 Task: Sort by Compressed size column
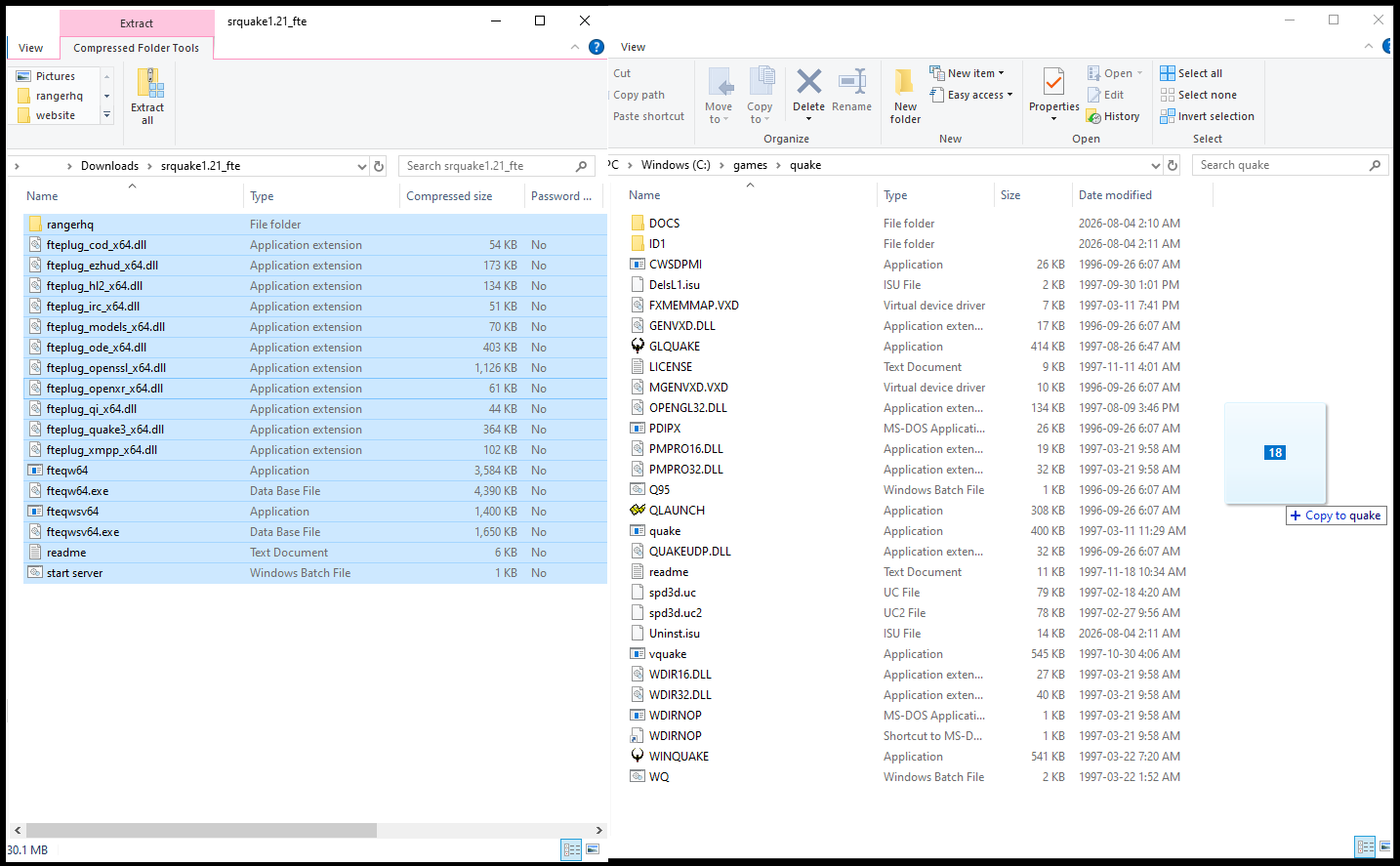coord(449,196)
